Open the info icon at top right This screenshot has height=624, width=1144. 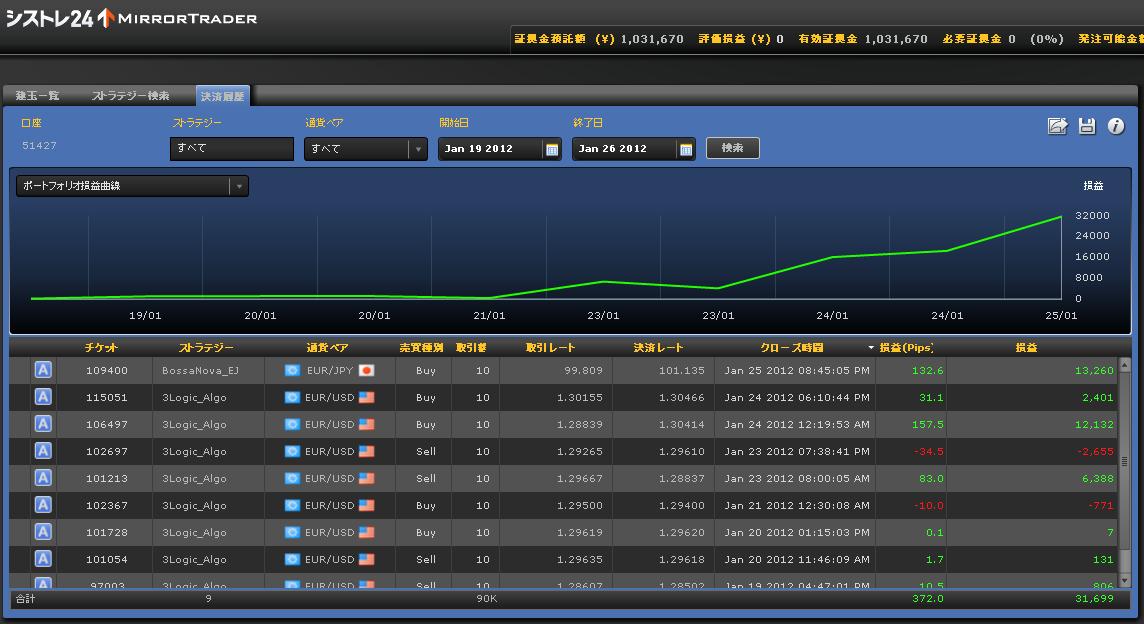point(1116,126)
